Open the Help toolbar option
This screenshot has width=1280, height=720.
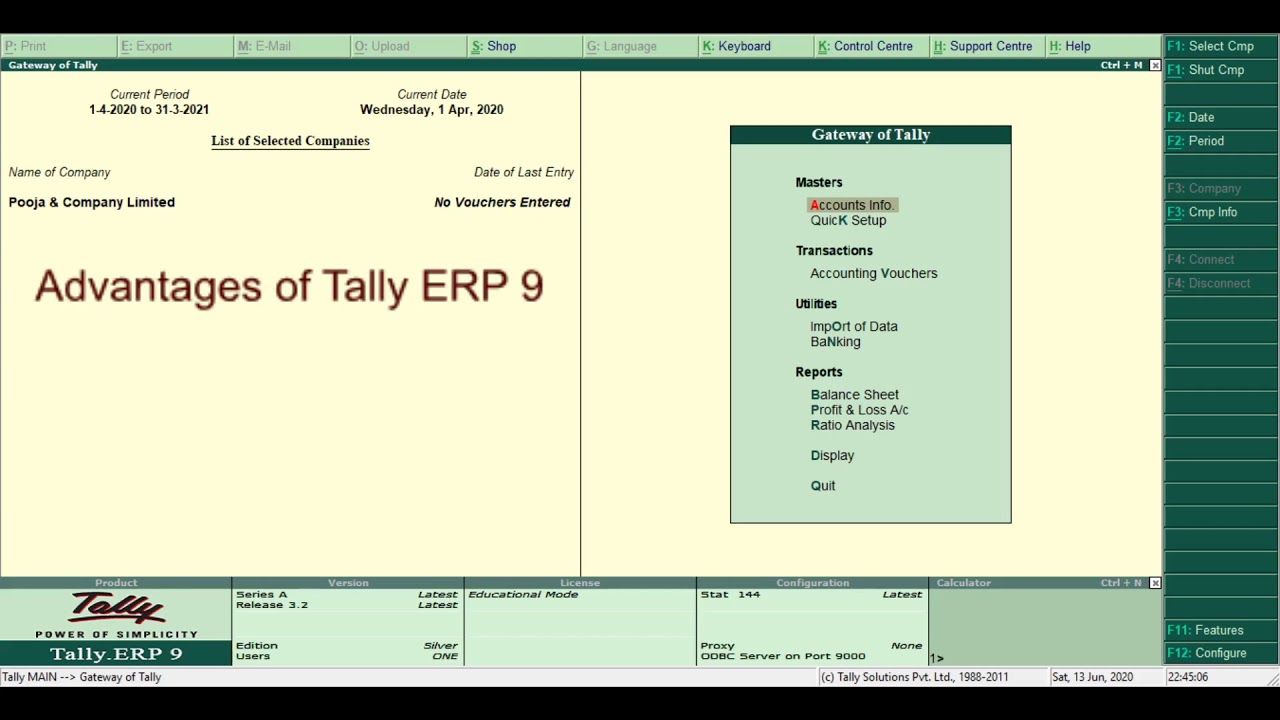coord(1104,46)
